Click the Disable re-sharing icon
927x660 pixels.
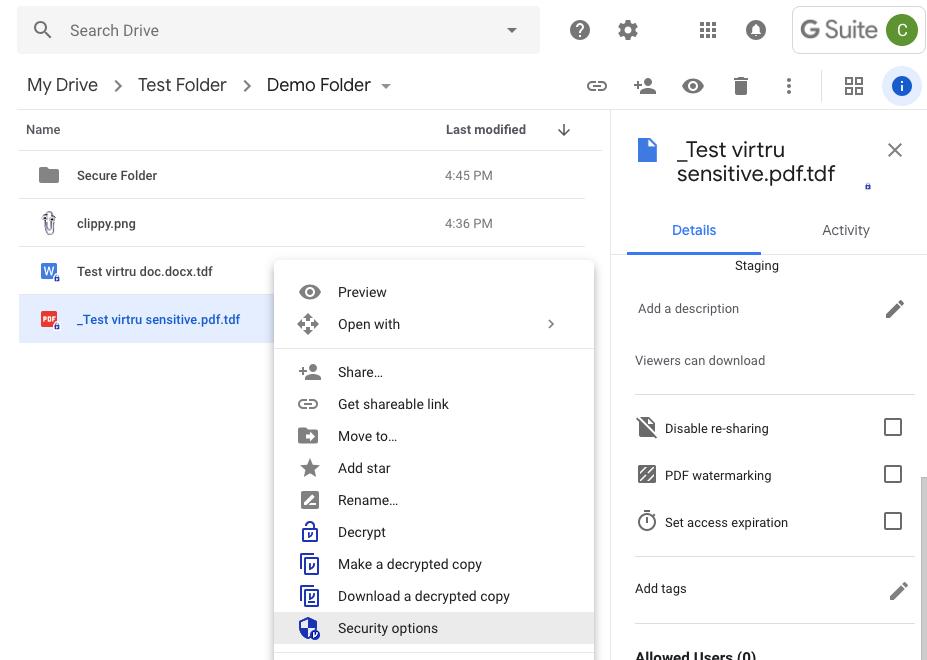click(x=646, y=427)
